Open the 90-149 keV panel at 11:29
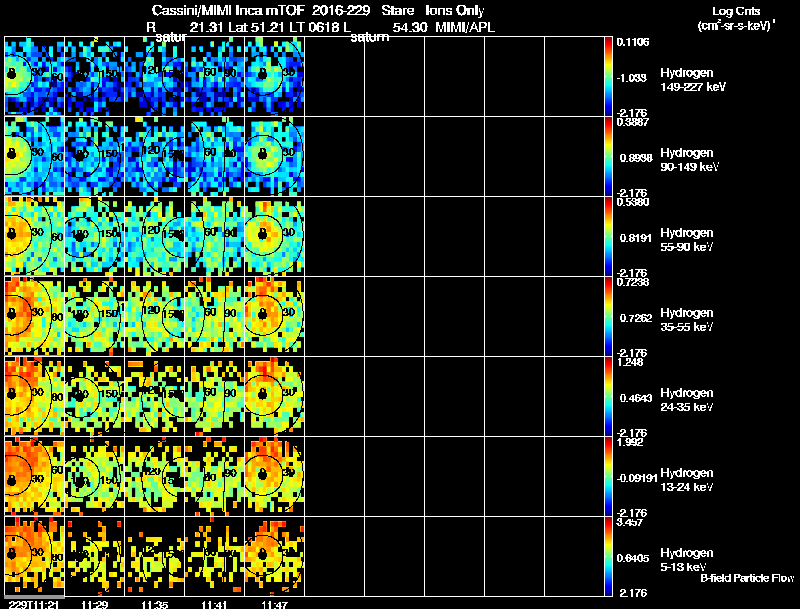This screenshot has width=800, height=609. (94, 156)
